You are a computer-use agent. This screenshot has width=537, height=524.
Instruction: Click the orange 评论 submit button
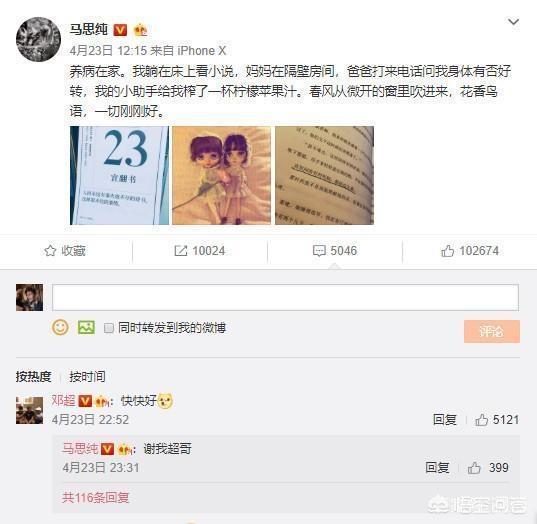(492, 331)
